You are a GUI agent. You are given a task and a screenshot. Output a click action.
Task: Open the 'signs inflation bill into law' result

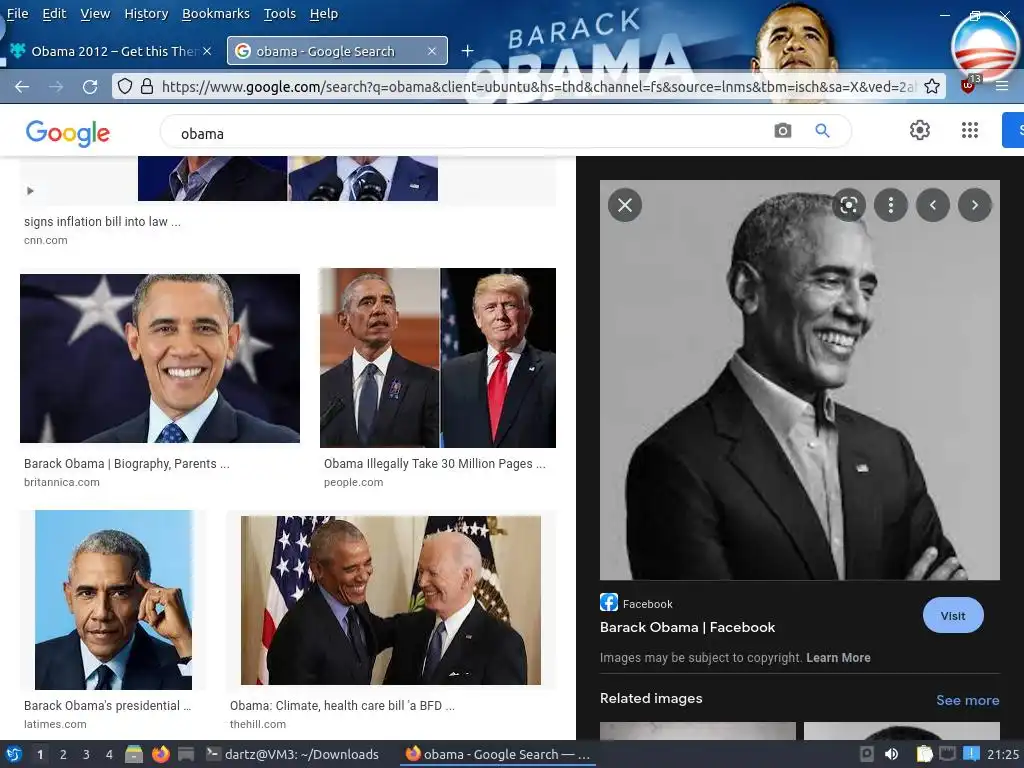103,222
